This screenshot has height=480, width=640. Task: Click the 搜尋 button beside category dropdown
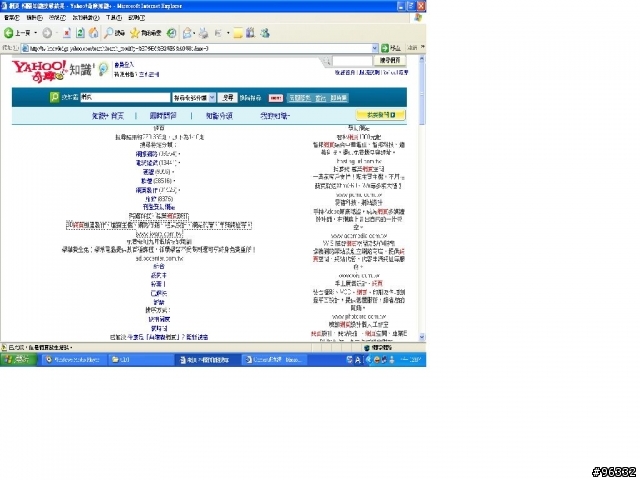pyautogui.click(x=227, y=98)
